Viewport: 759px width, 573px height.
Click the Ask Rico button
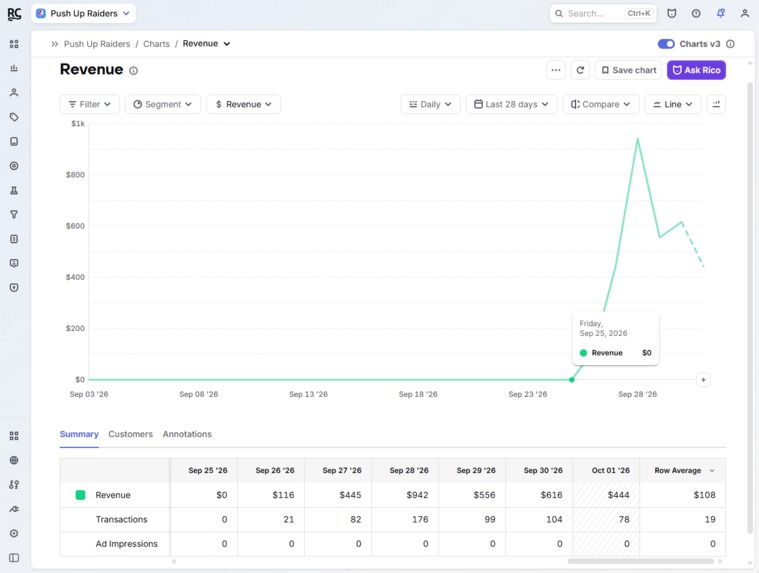(x=696, y=70)
